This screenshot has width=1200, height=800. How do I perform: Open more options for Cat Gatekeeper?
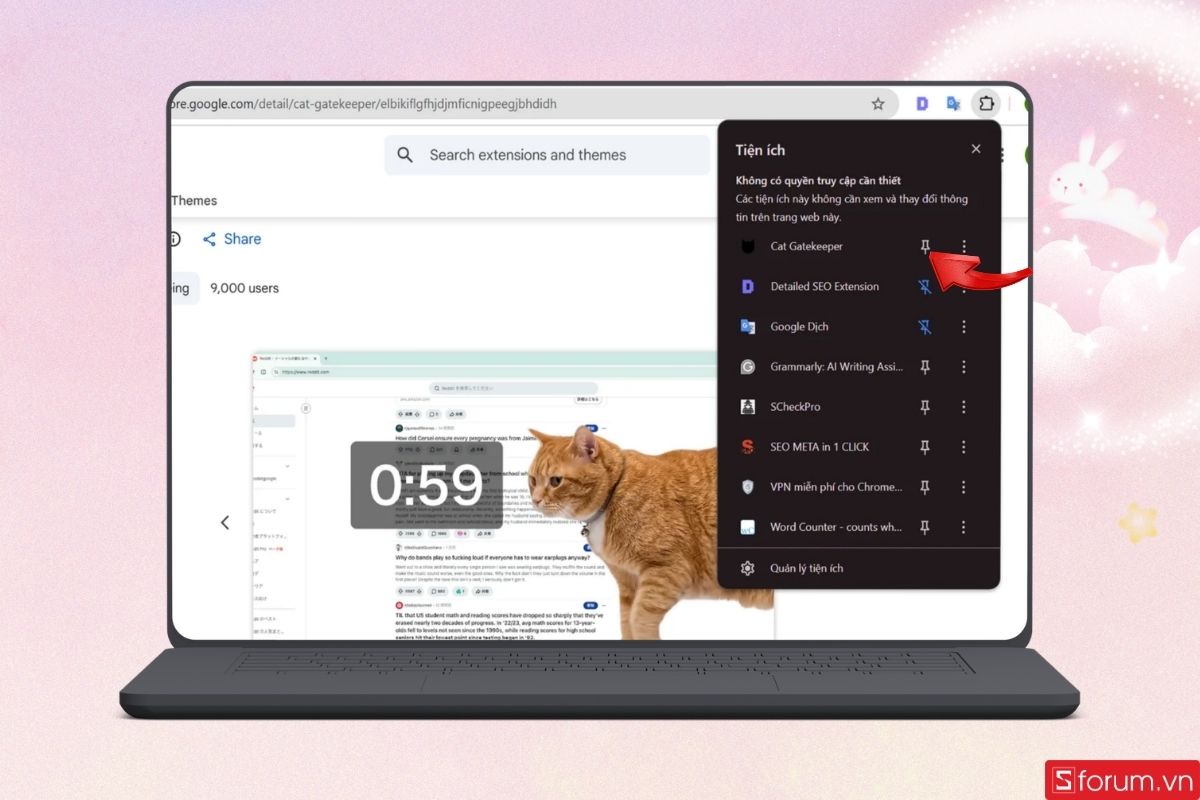pos(964,246)
